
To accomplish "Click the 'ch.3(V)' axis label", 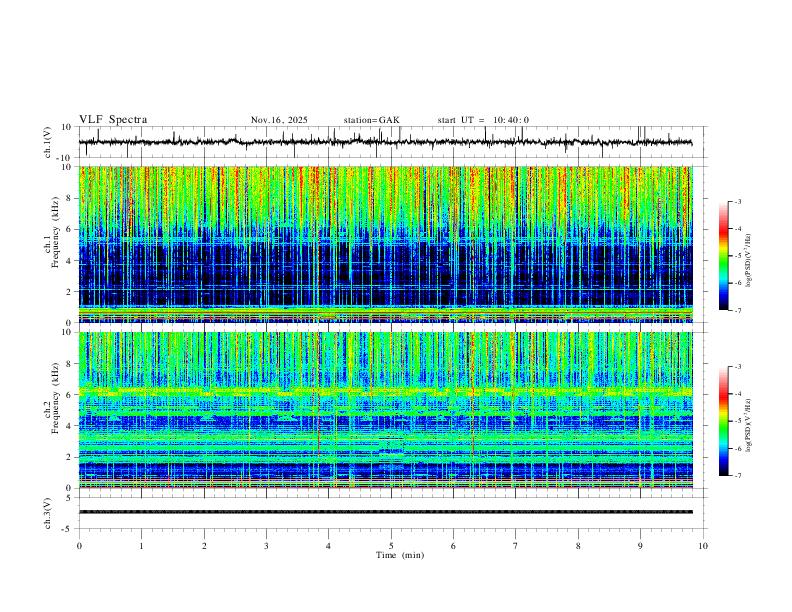I will coord(47,513).
